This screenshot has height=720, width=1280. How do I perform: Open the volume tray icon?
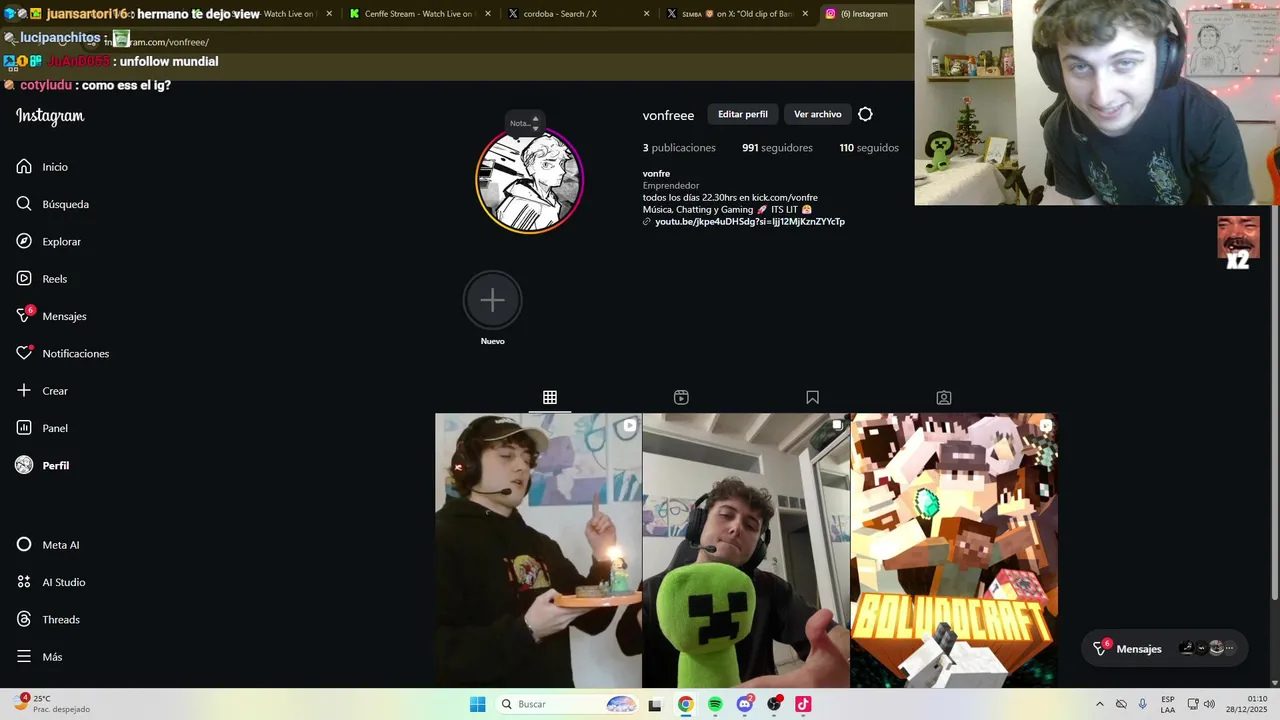[x=1209, y=704]
